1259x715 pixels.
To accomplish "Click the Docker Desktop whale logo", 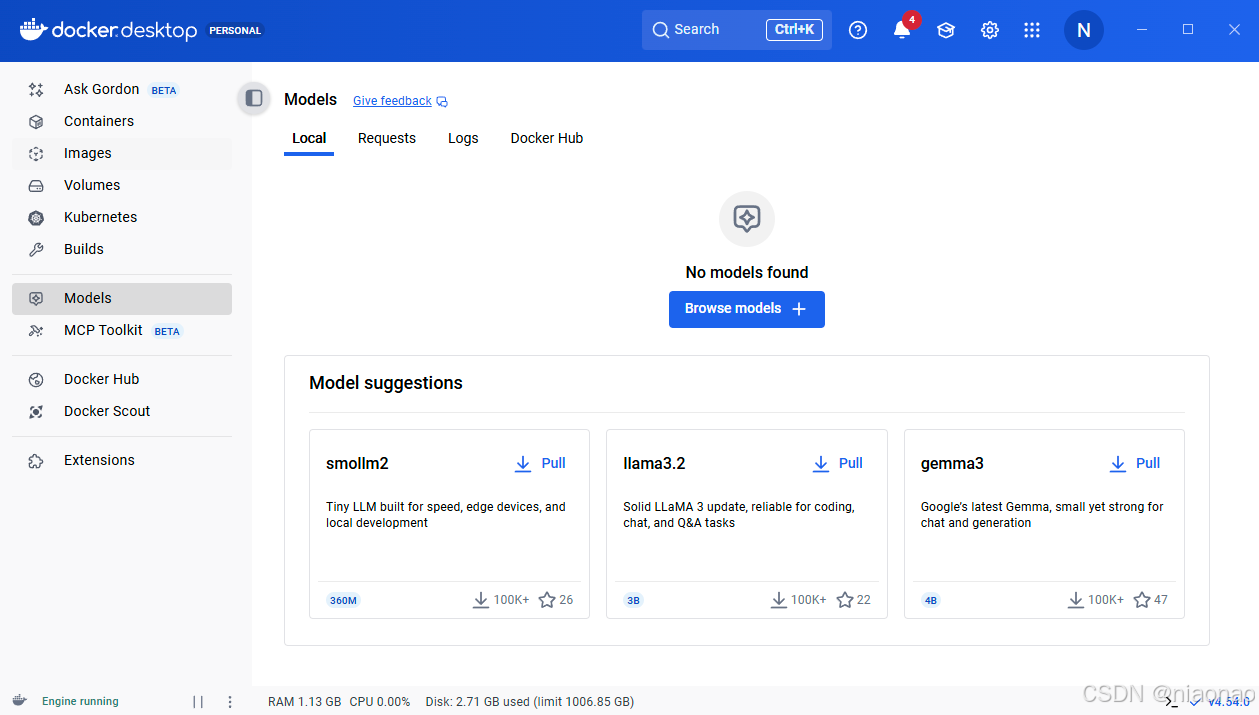I will click(x=32, y=28).
